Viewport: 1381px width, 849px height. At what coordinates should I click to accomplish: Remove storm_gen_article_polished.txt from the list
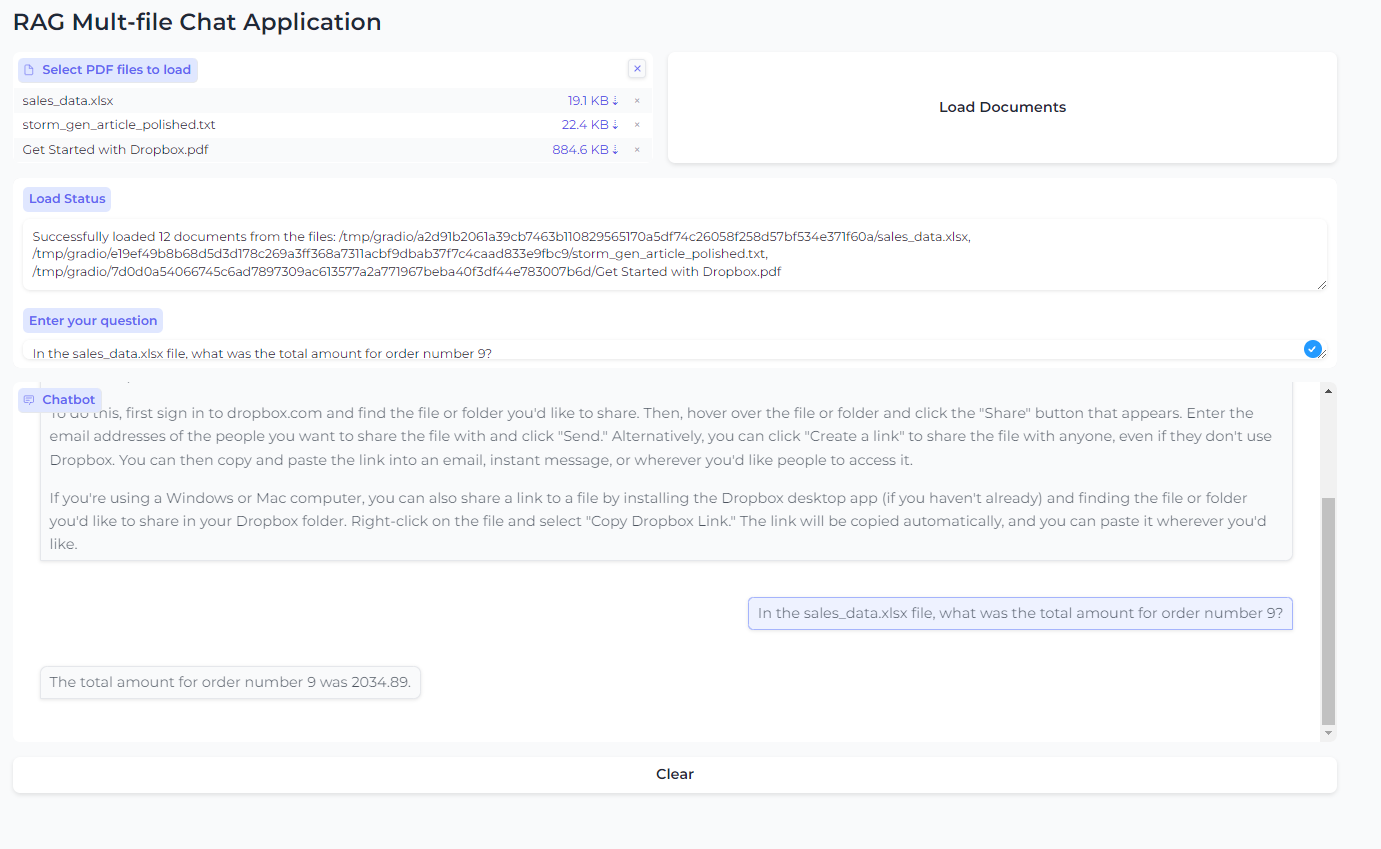(x=637, y=125)
